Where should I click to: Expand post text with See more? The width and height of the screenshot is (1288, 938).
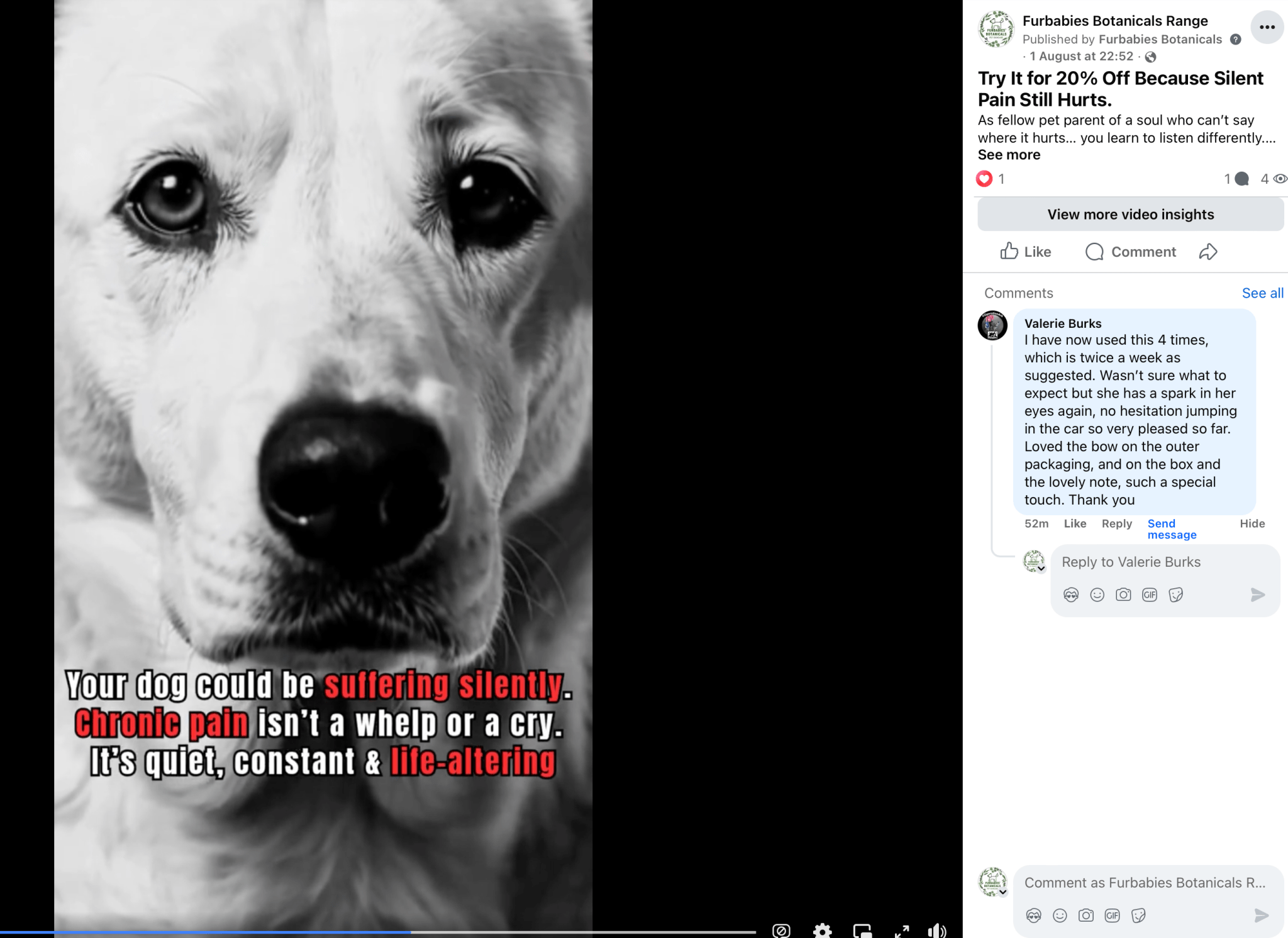(1009, 155)
